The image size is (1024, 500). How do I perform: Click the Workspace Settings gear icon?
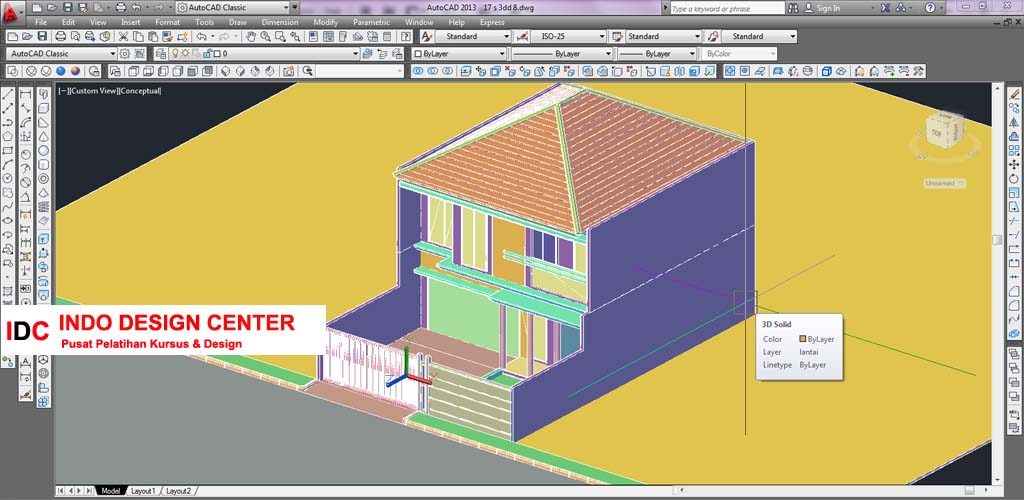point(124,54)
